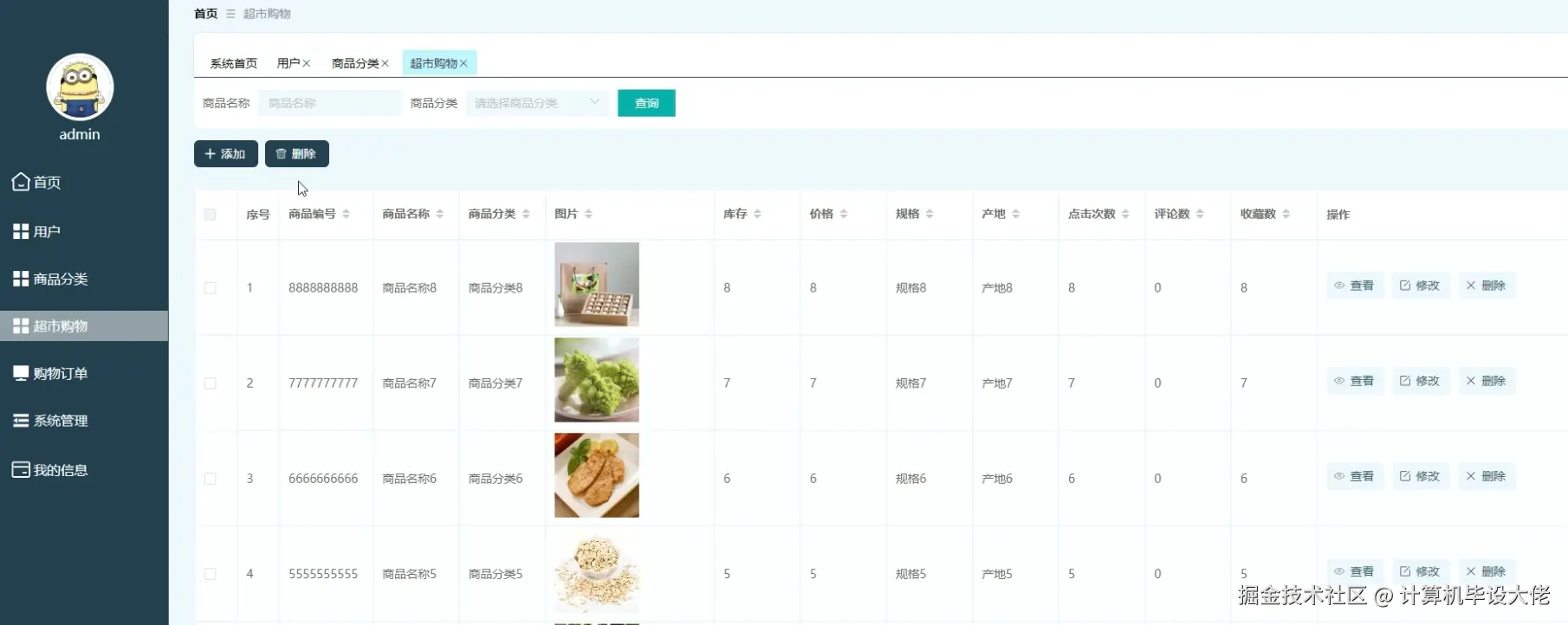
Task: Sort by 库存 column
Action: (x=757, y=214)
